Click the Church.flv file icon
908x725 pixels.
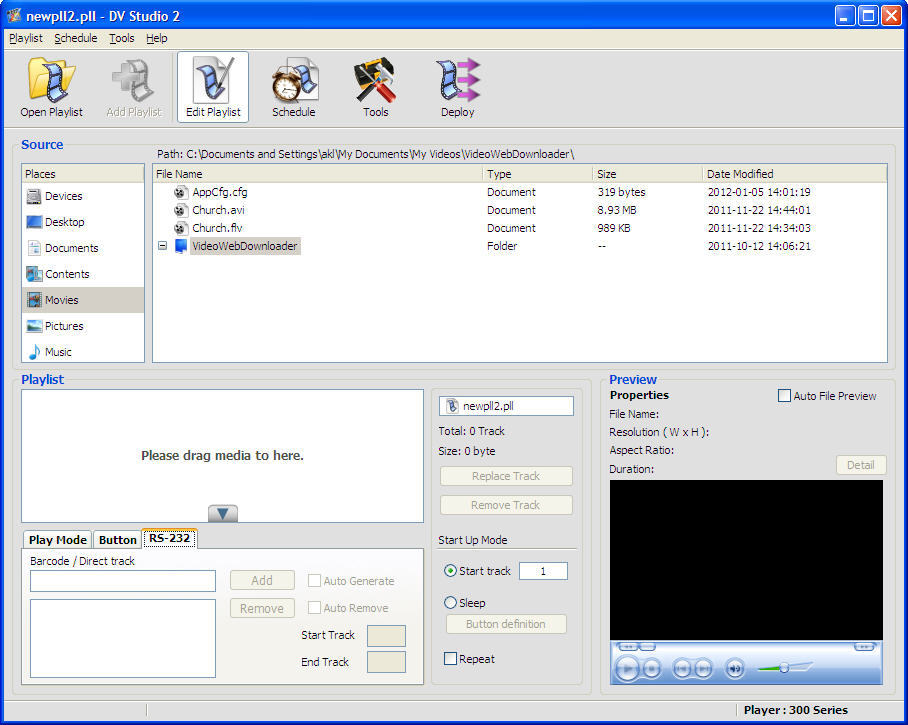pos(181,228)
